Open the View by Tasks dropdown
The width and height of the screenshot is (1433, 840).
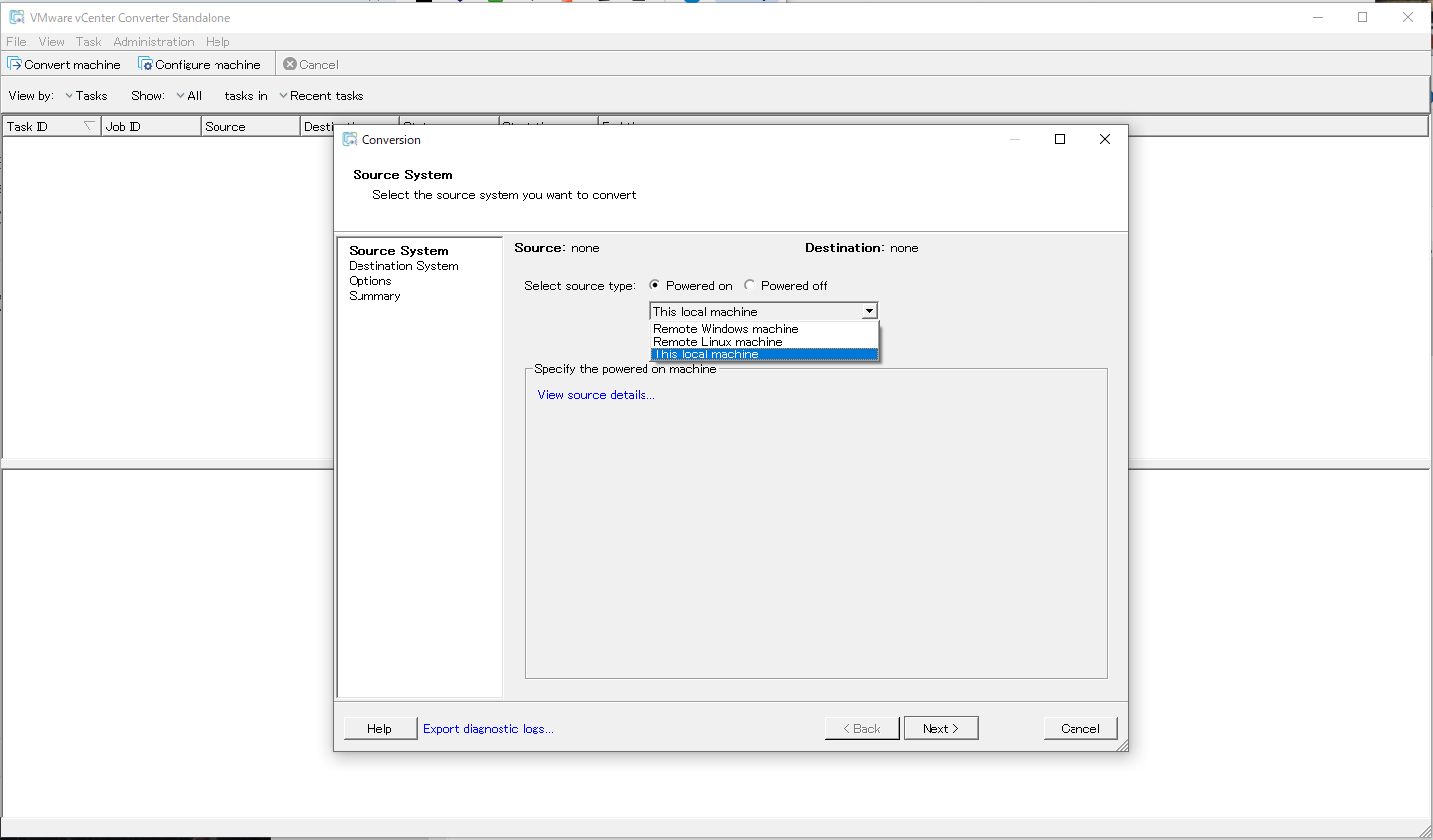click(85, 96)
